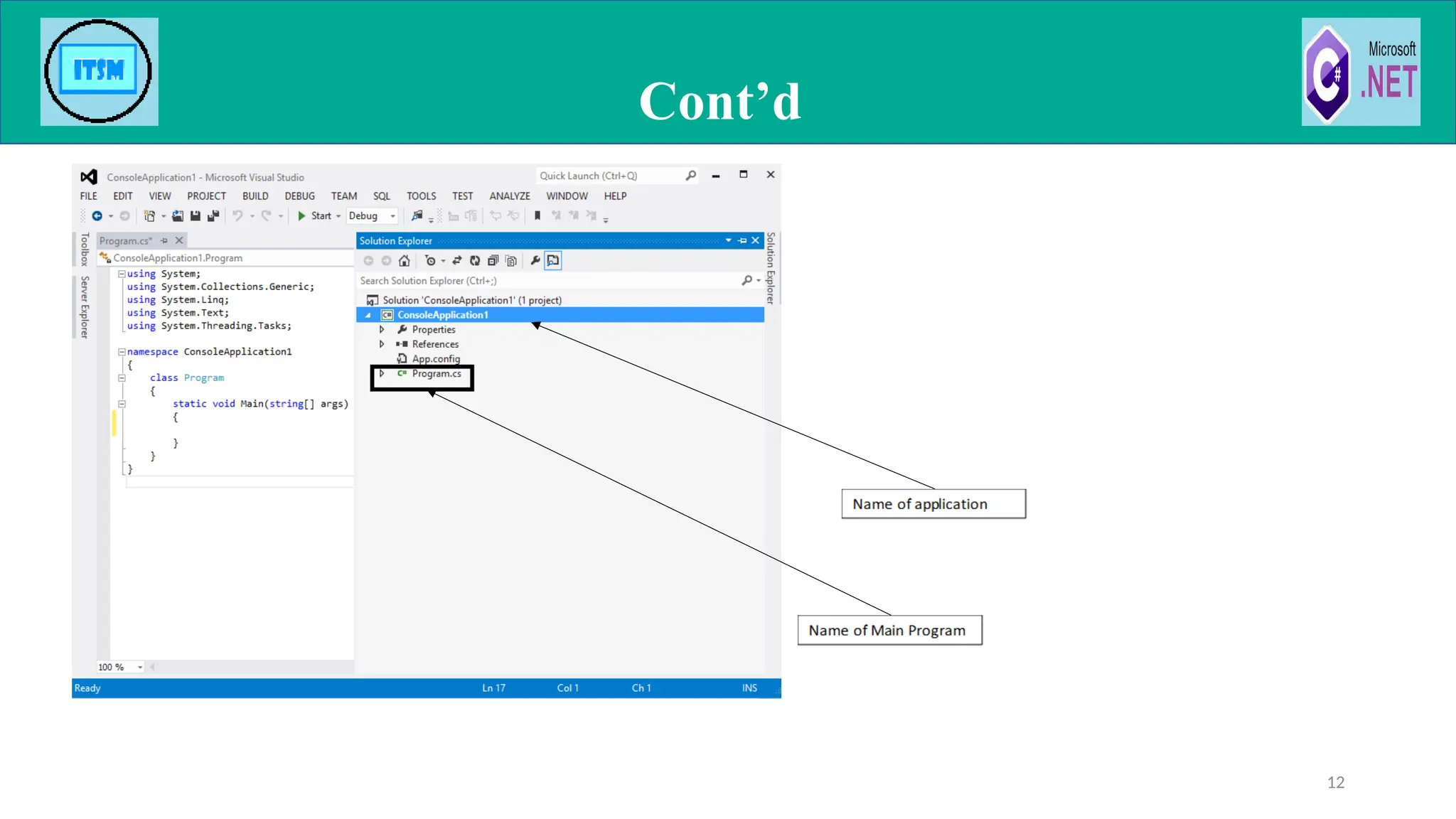Click the Save All toolbar icon
The image size is (1456, 819).
click(x=213, y=215)
